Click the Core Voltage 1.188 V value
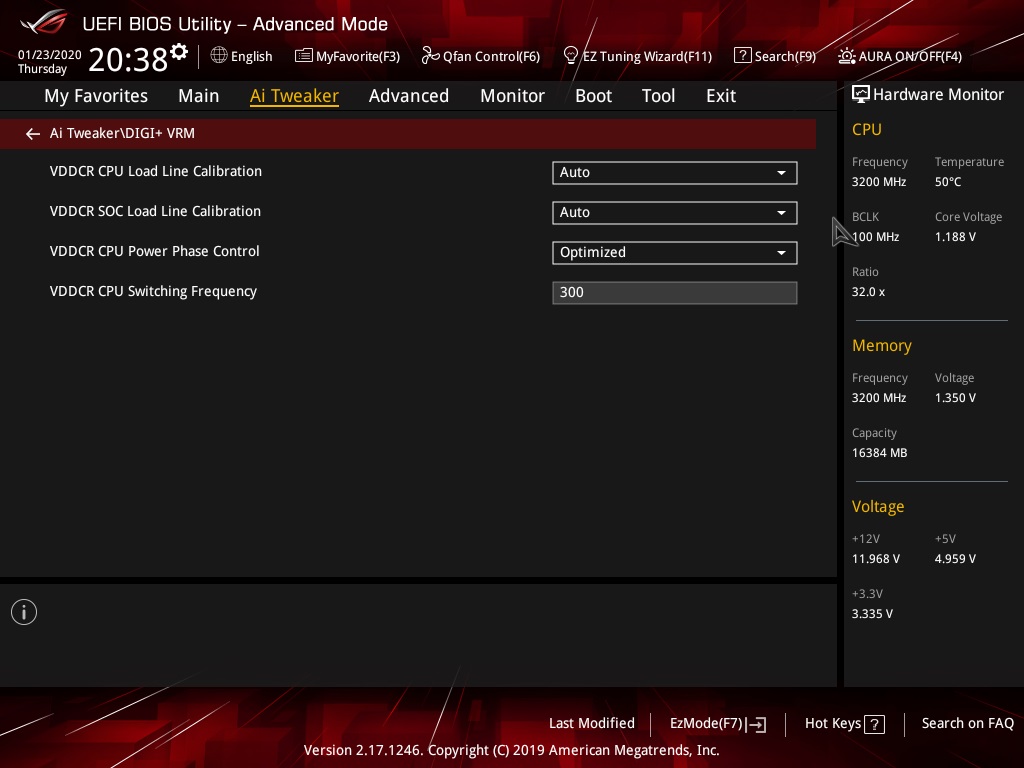 point(955,236)
